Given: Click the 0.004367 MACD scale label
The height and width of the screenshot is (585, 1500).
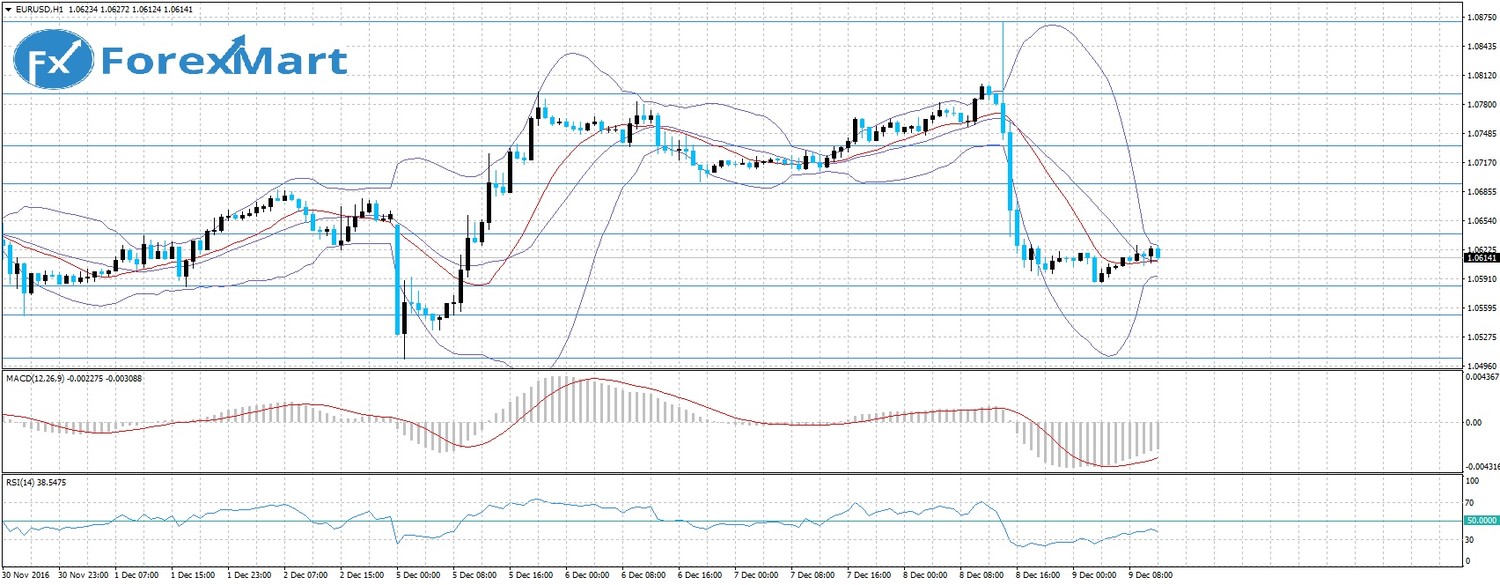Looking at the screenshot, I should click(x=1481, y=377).
